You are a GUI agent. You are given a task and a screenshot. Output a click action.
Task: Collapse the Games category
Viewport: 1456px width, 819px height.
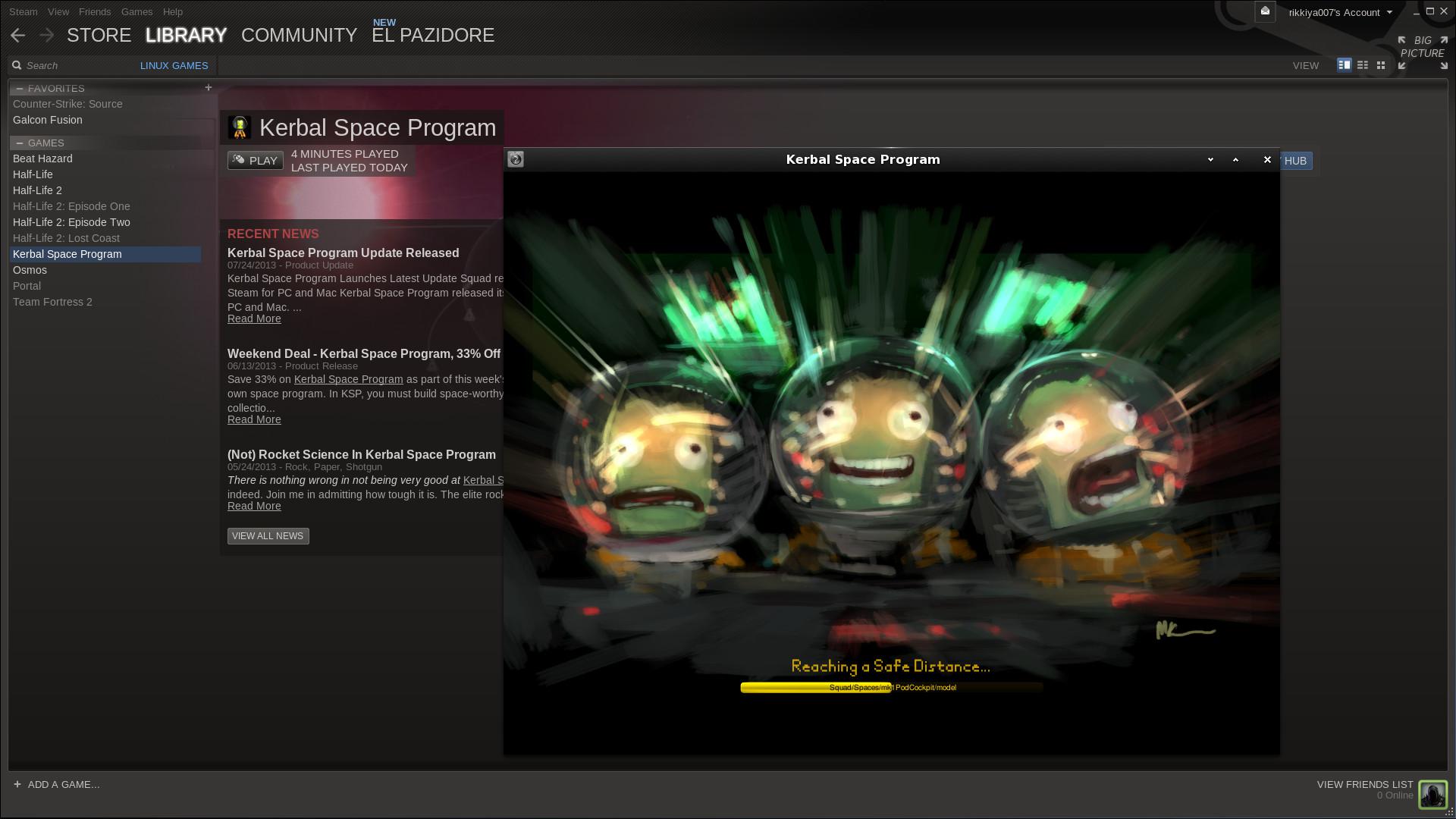pyautogui.click(x=19, y=143)
